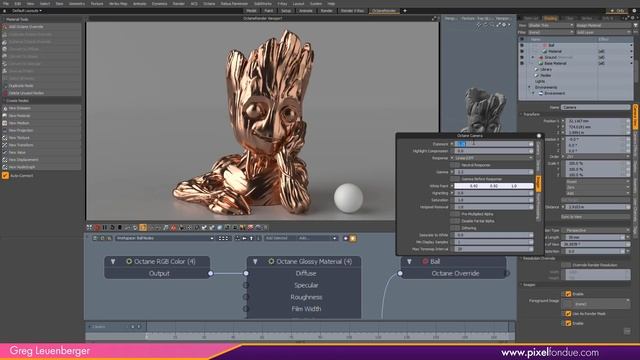This screenshot has width=640, height=360.
Task: Click the Duplicate Node icon
Action: pos(5,86)
